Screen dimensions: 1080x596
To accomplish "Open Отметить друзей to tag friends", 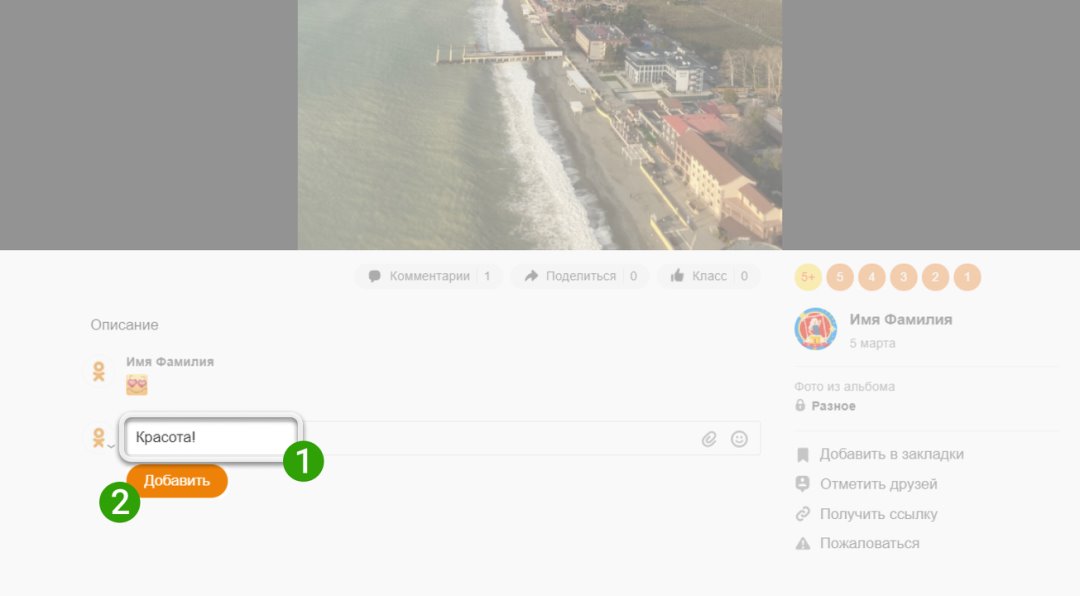I will tap(878, 484).
